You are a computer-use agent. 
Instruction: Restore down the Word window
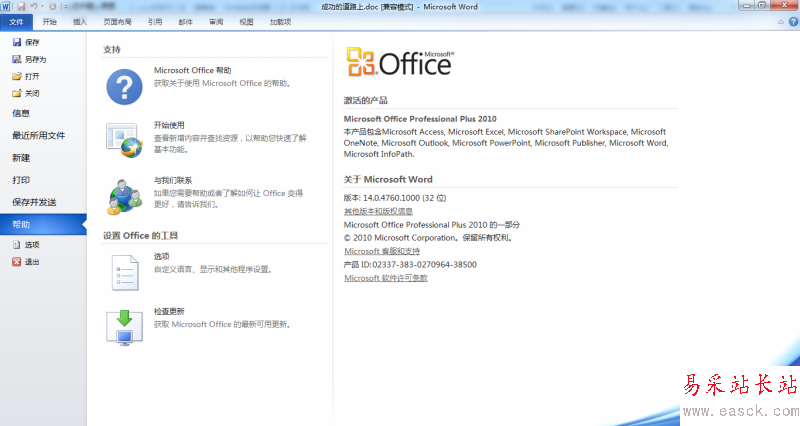click(762, 5)
